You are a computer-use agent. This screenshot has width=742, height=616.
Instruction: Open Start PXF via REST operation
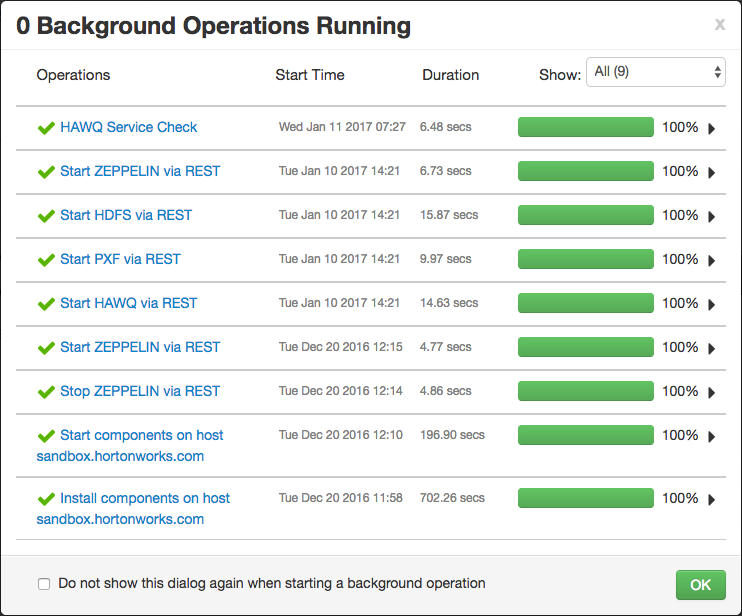point(120,259)
